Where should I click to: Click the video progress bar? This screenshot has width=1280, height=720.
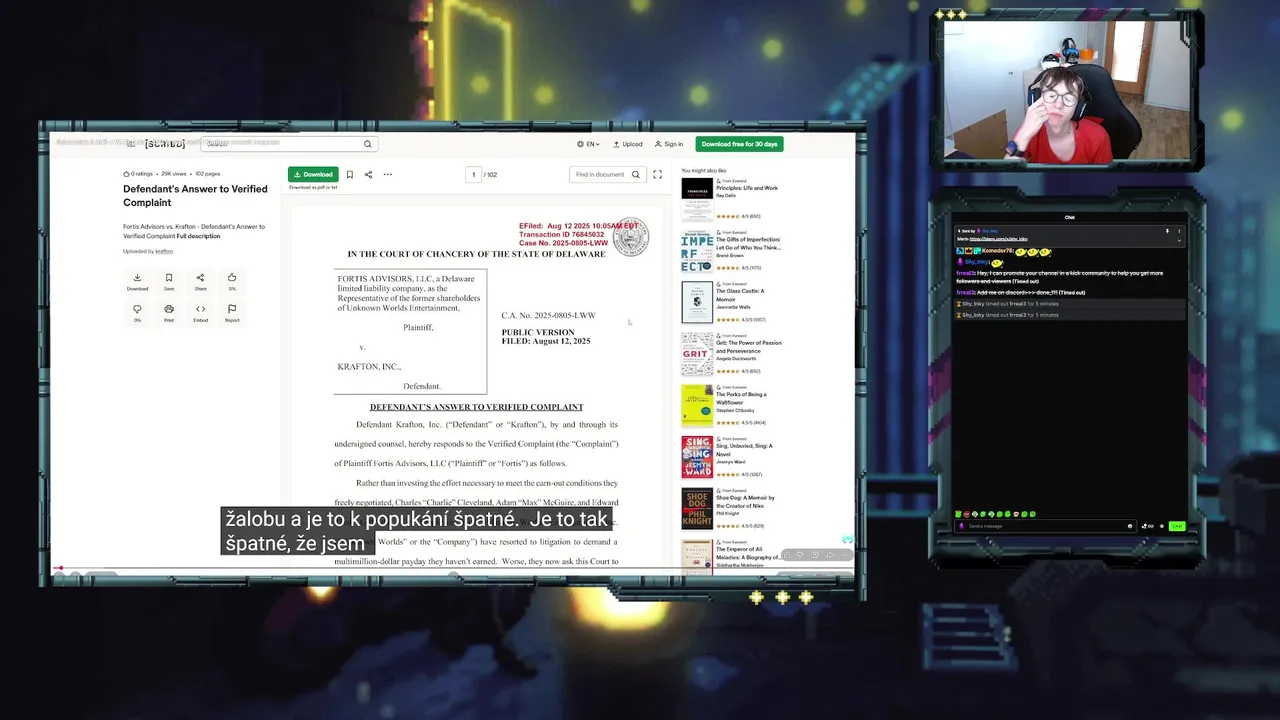click(x=452, y=569)
